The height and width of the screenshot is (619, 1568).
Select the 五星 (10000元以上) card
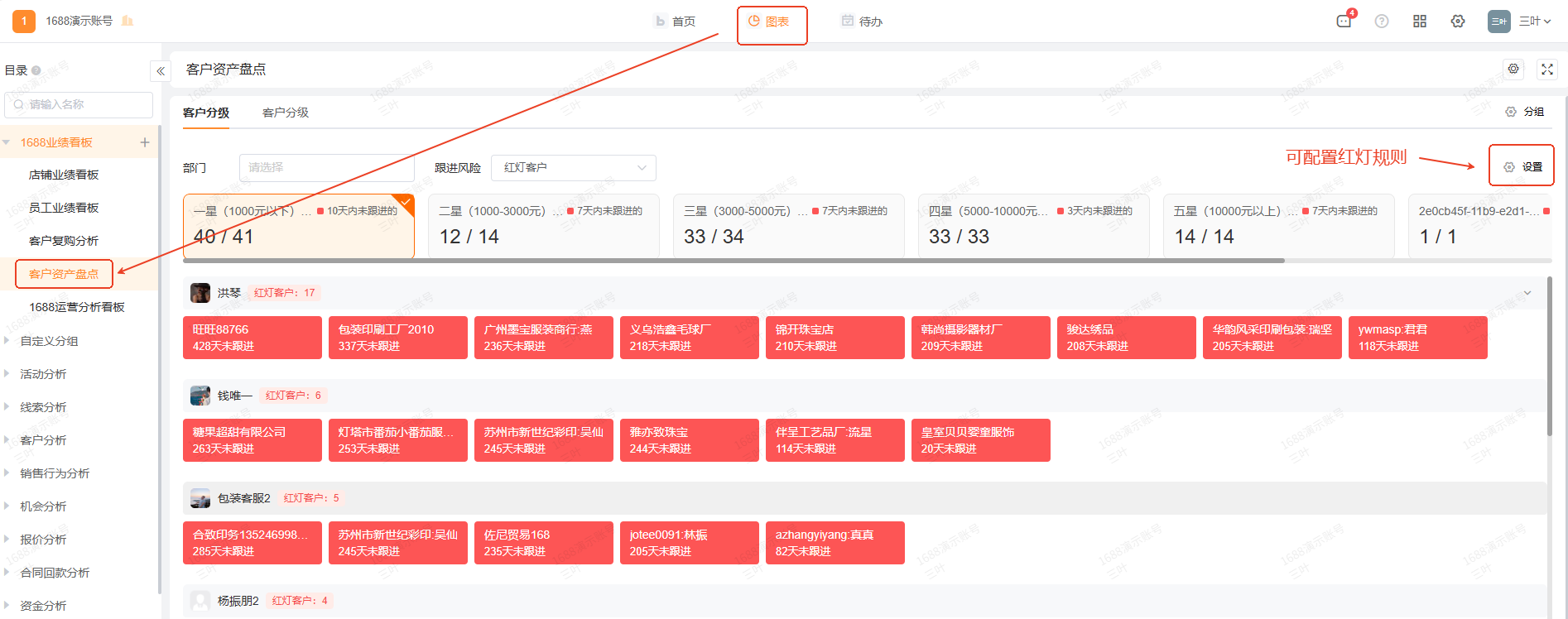coord(1278,226)
